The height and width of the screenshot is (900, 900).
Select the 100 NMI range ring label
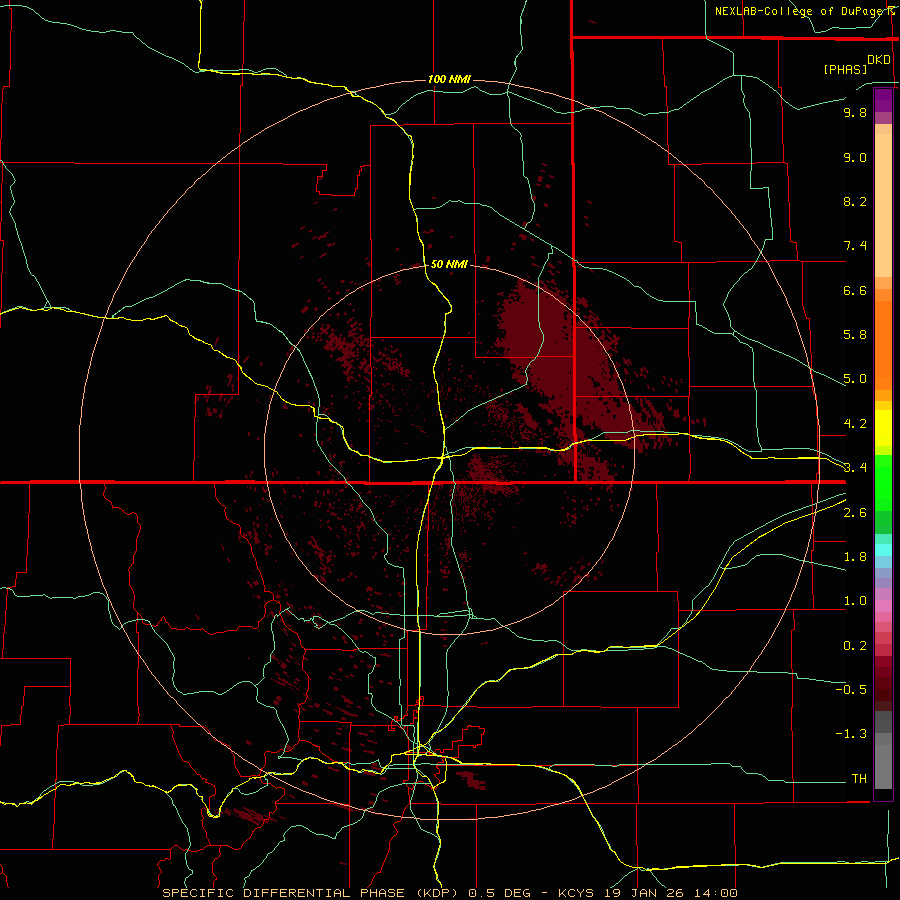449,79
